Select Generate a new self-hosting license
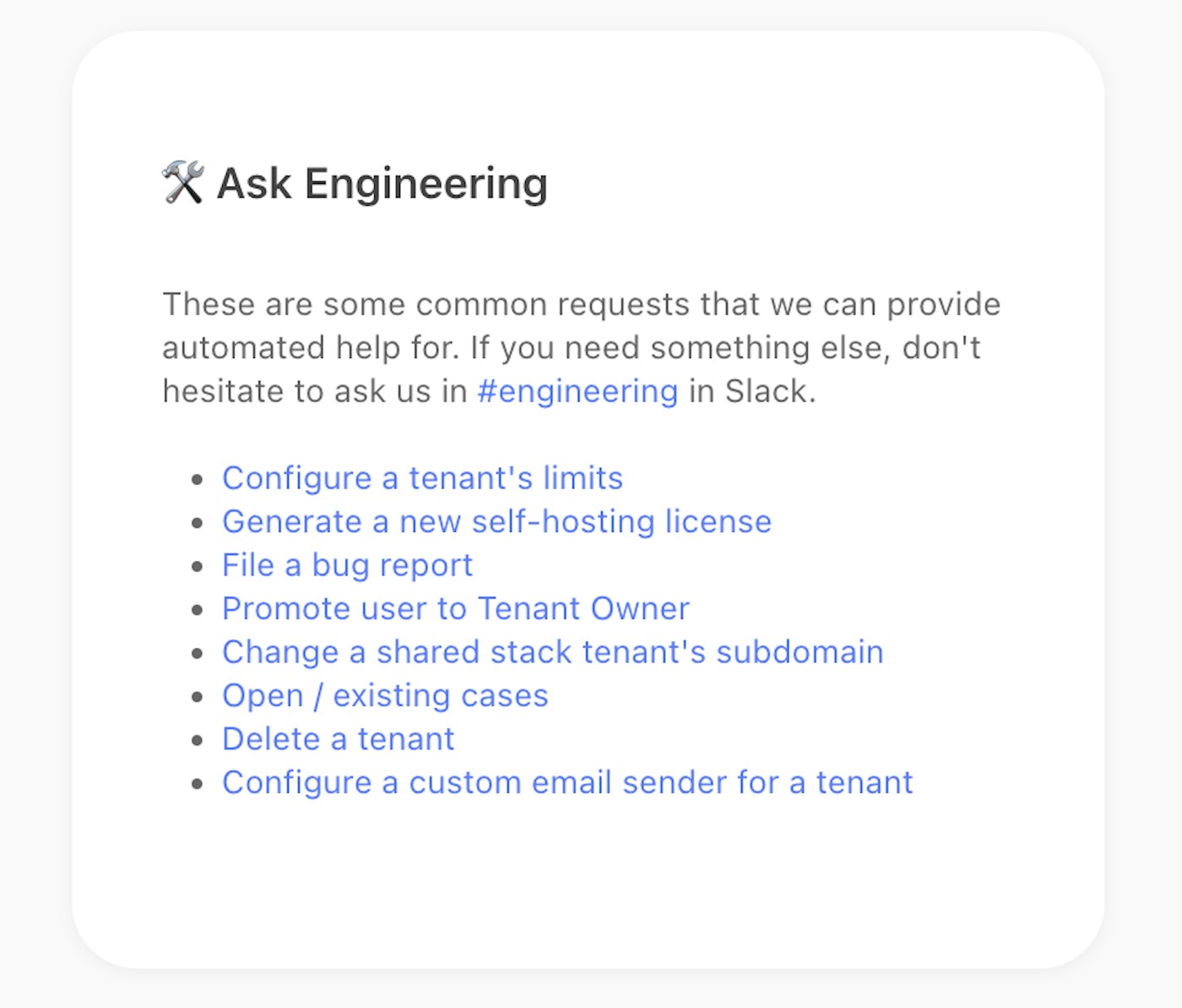 (x=496, y=522)
